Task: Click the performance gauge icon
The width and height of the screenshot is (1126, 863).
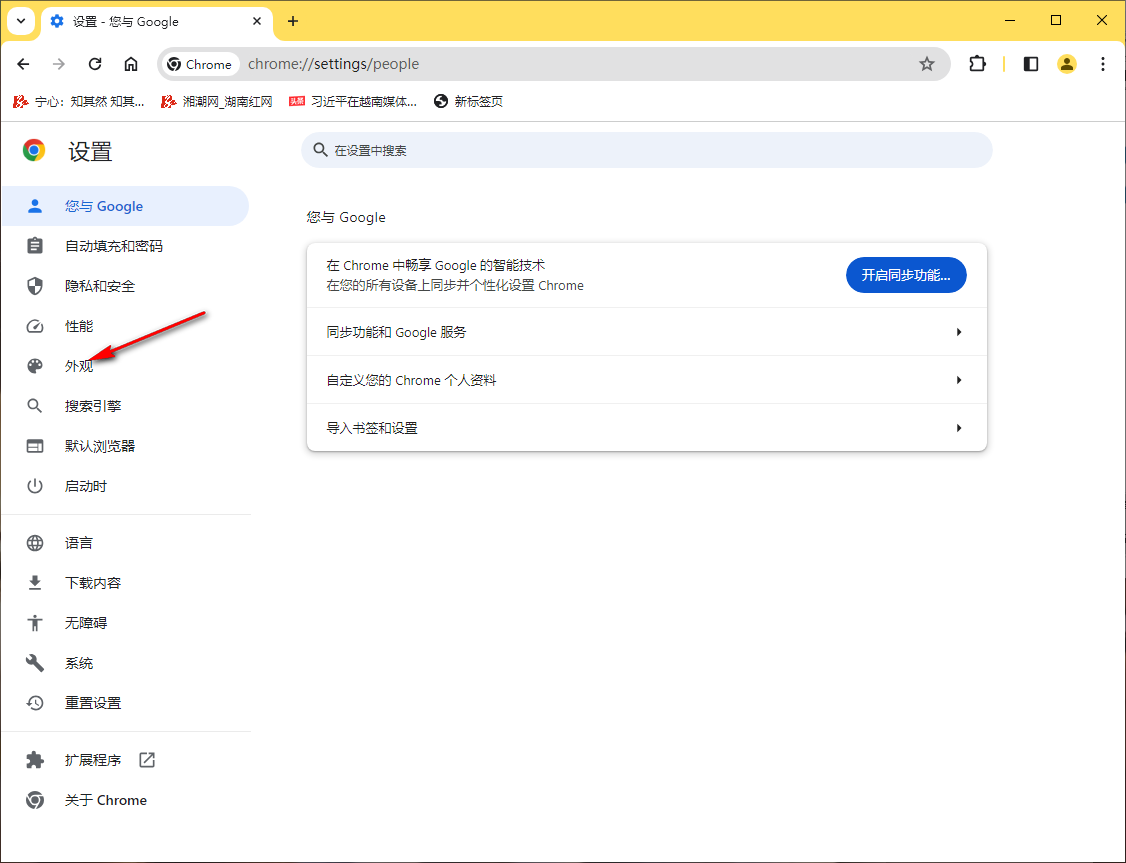Action: tap(34, 327)
